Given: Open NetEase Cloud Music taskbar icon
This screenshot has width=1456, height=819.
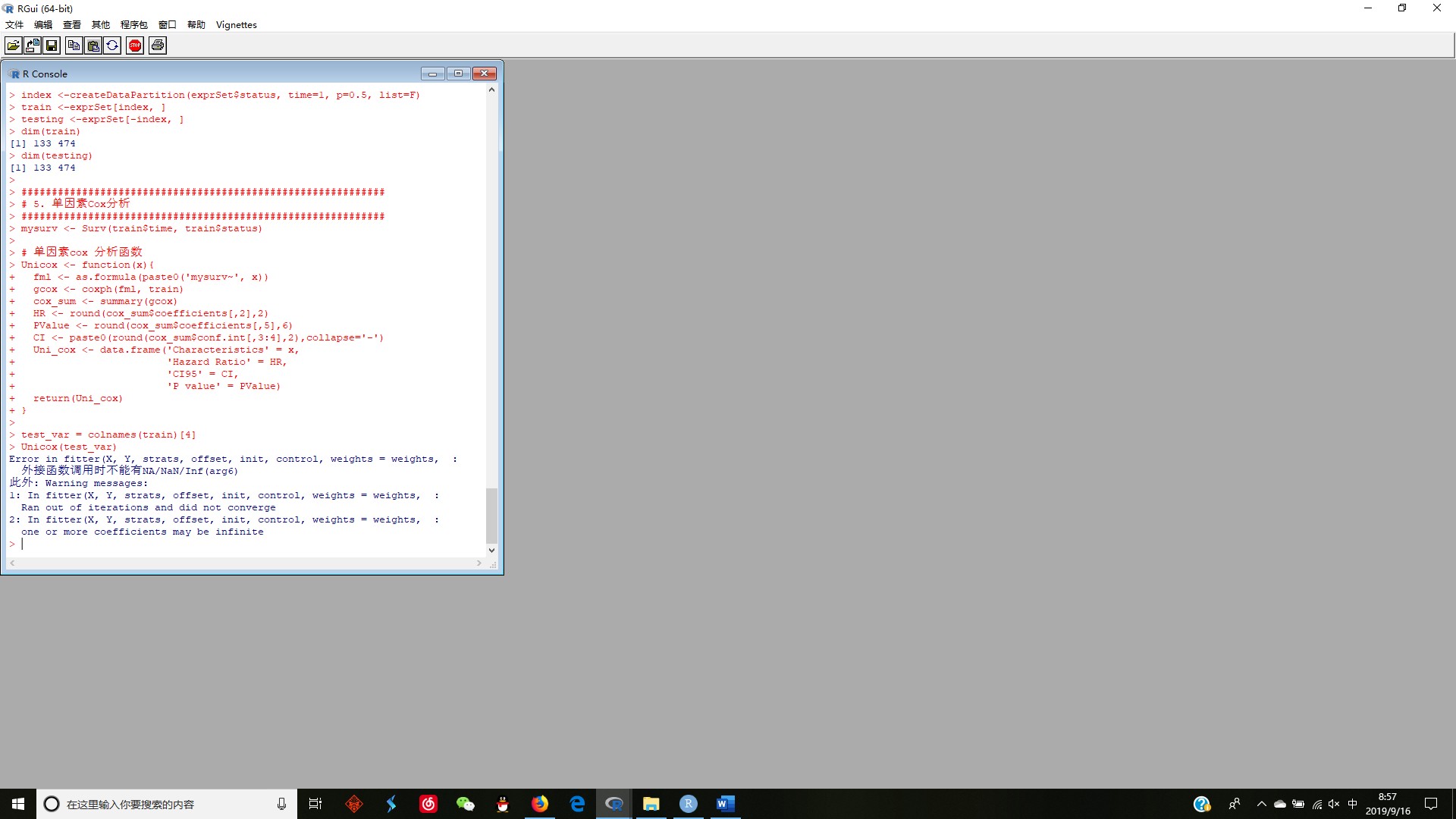Looking at the screenshot, I should [x=428, y=804].
